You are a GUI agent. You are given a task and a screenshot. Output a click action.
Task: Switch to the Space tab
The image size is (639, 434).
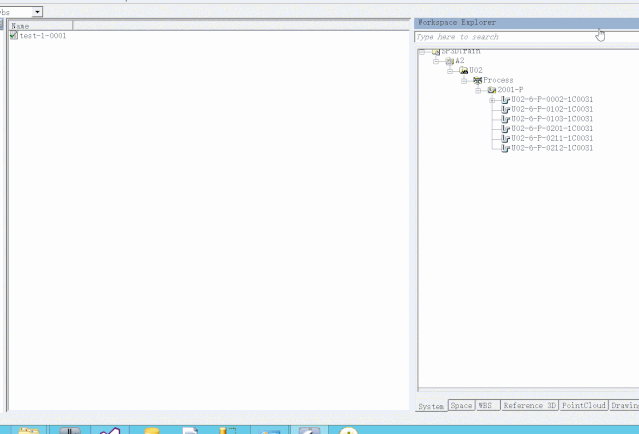pyautogui.click(x=461, y=405)
